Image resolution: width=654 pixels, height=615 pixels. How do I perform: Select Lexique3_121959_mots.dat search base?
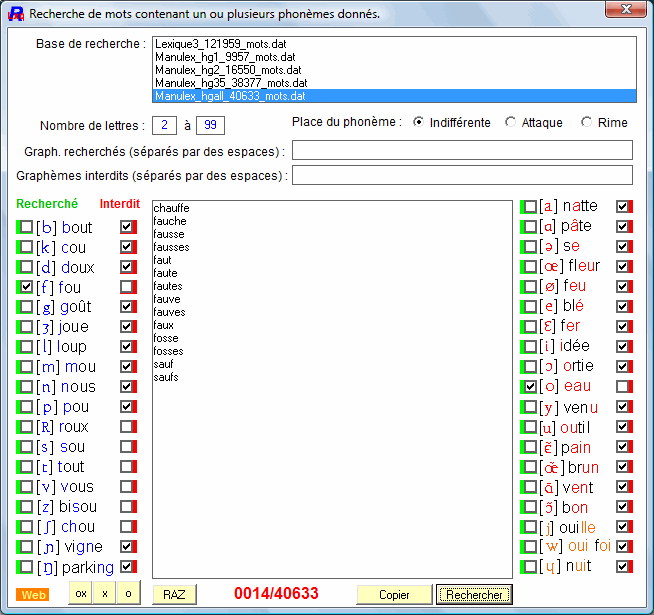point(394,44)
